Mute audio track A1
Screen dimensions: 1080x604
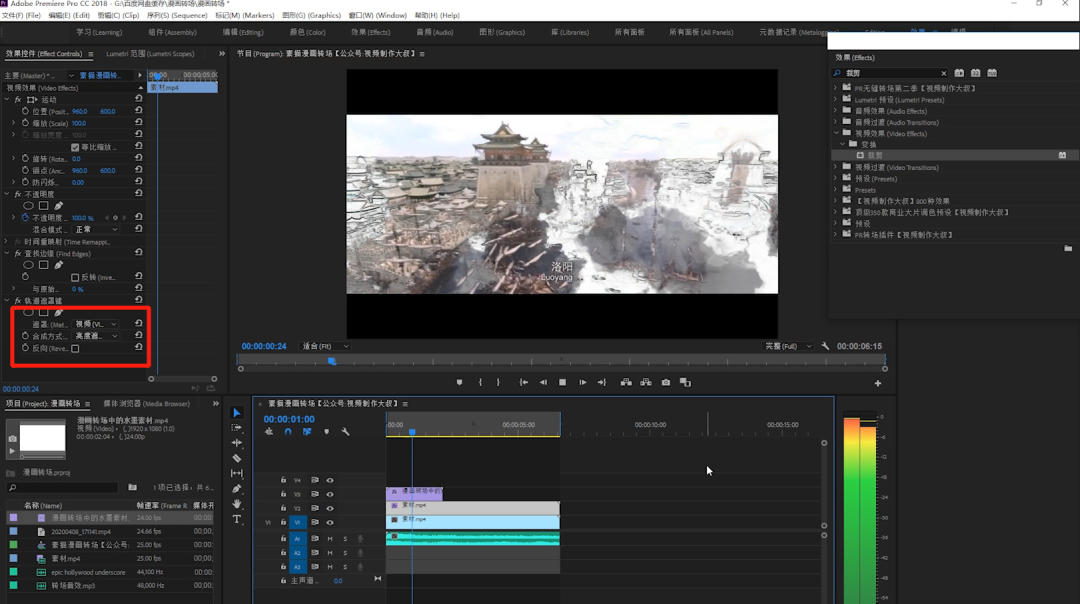tap(330, 539)
